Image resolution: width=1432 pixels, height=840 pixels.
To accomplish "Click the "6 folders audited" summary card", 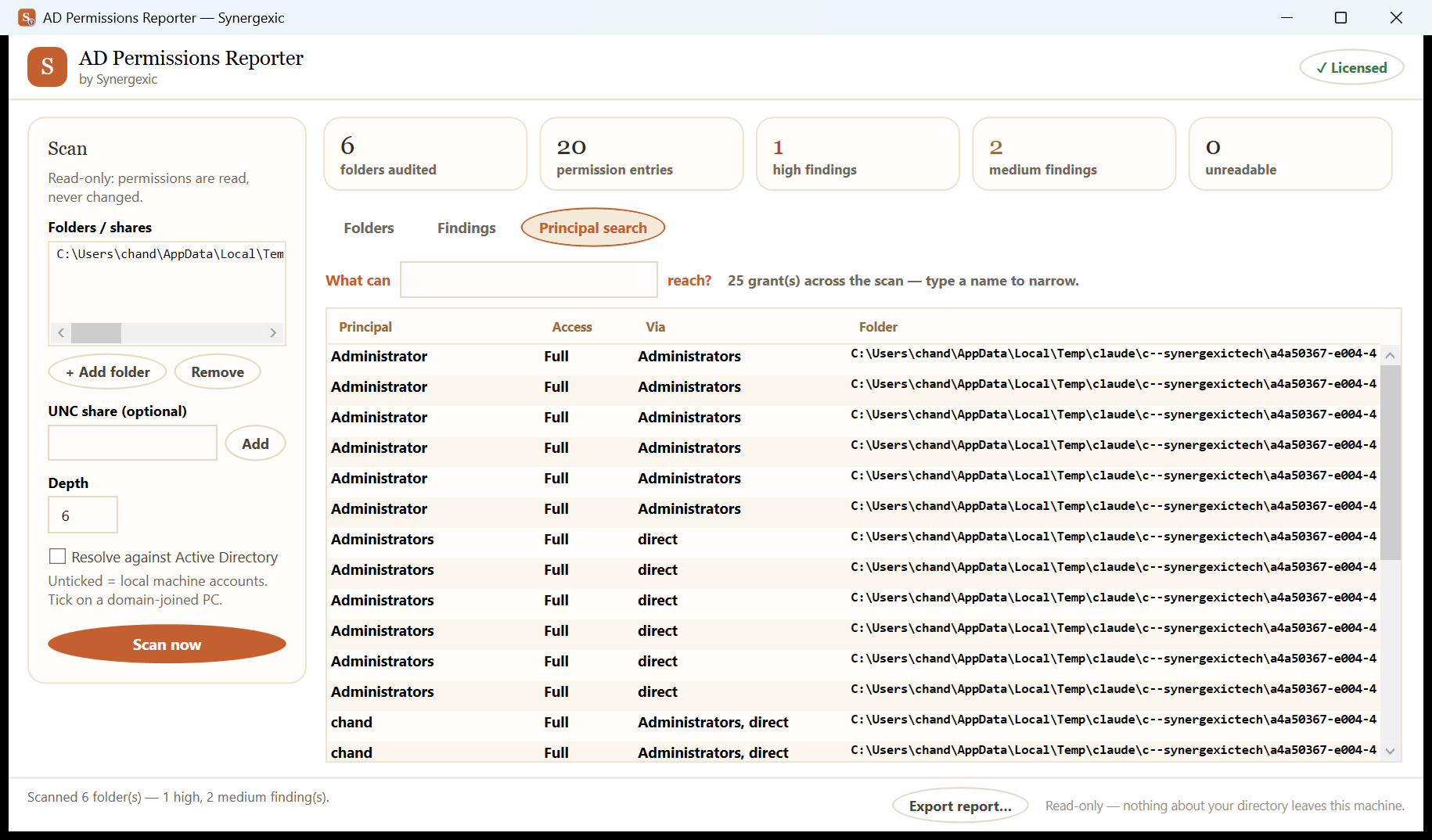I will 426,154.
